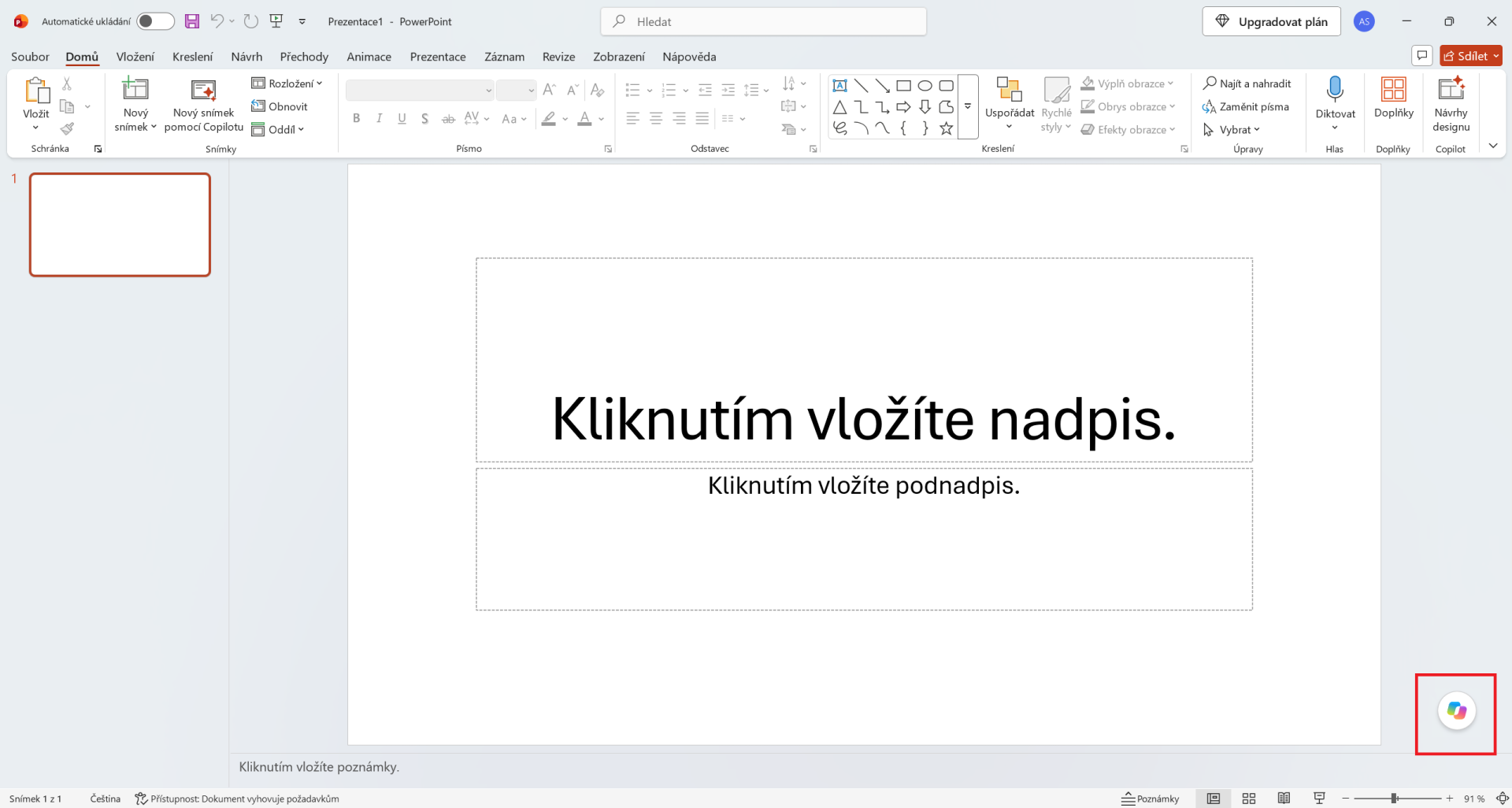The image size is (1512, 808).
Task: Click the Save icon in title bar
Action: point(192,21)
